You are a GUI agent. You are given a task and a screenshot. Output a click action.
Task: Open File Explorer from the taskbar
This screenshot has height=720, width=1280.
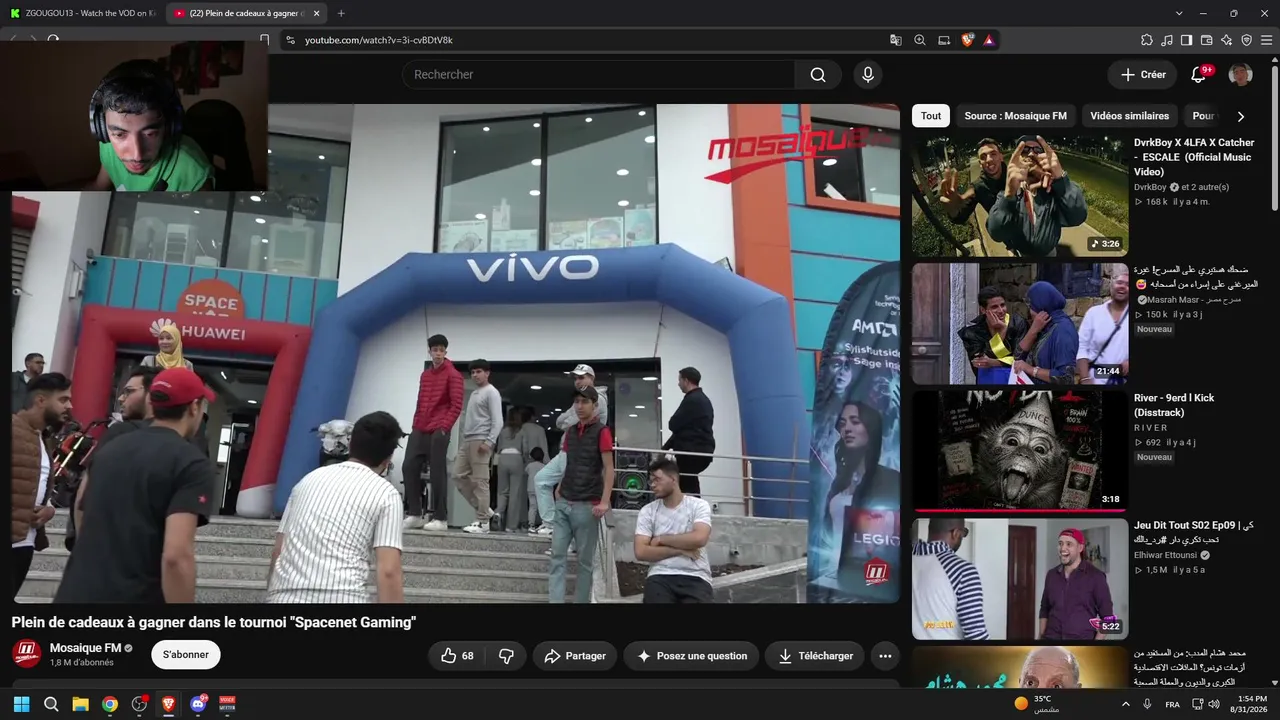(x=80, y=704)
